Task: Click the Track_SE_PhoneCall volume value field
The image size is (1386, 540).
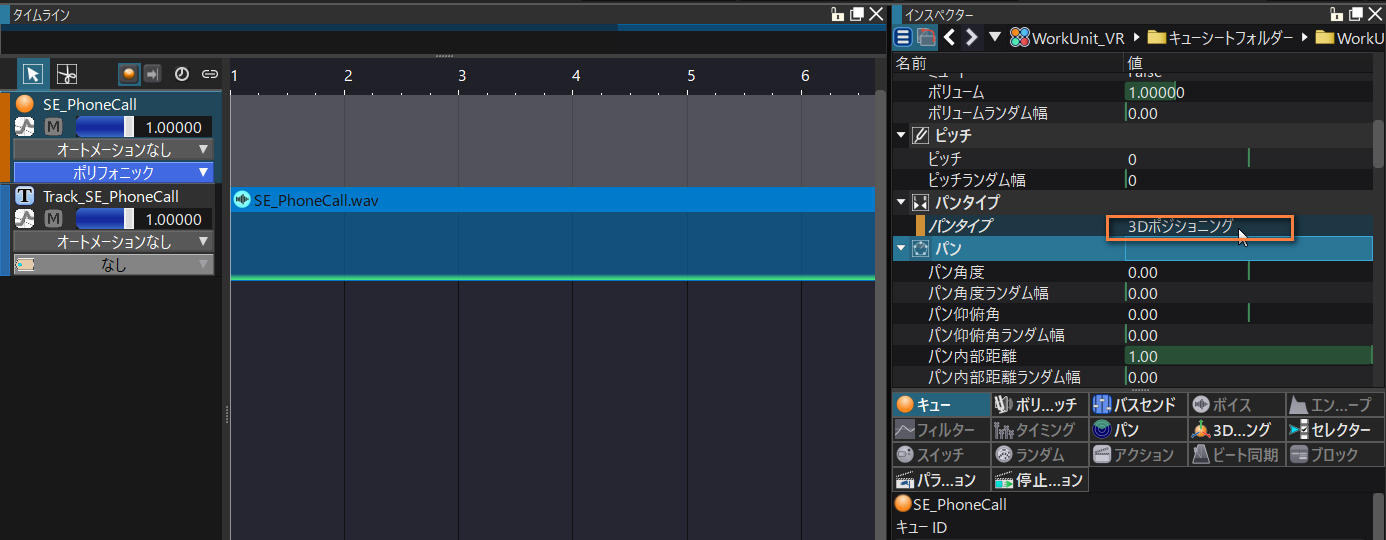Action: coord(174,219)
